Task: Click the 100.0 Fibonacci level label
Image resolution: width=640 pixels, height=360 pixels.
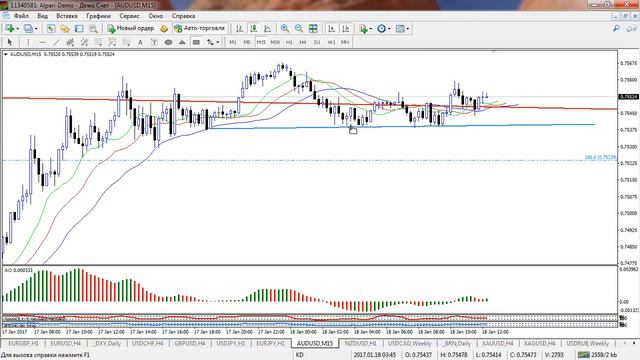Action: point(600,158)
